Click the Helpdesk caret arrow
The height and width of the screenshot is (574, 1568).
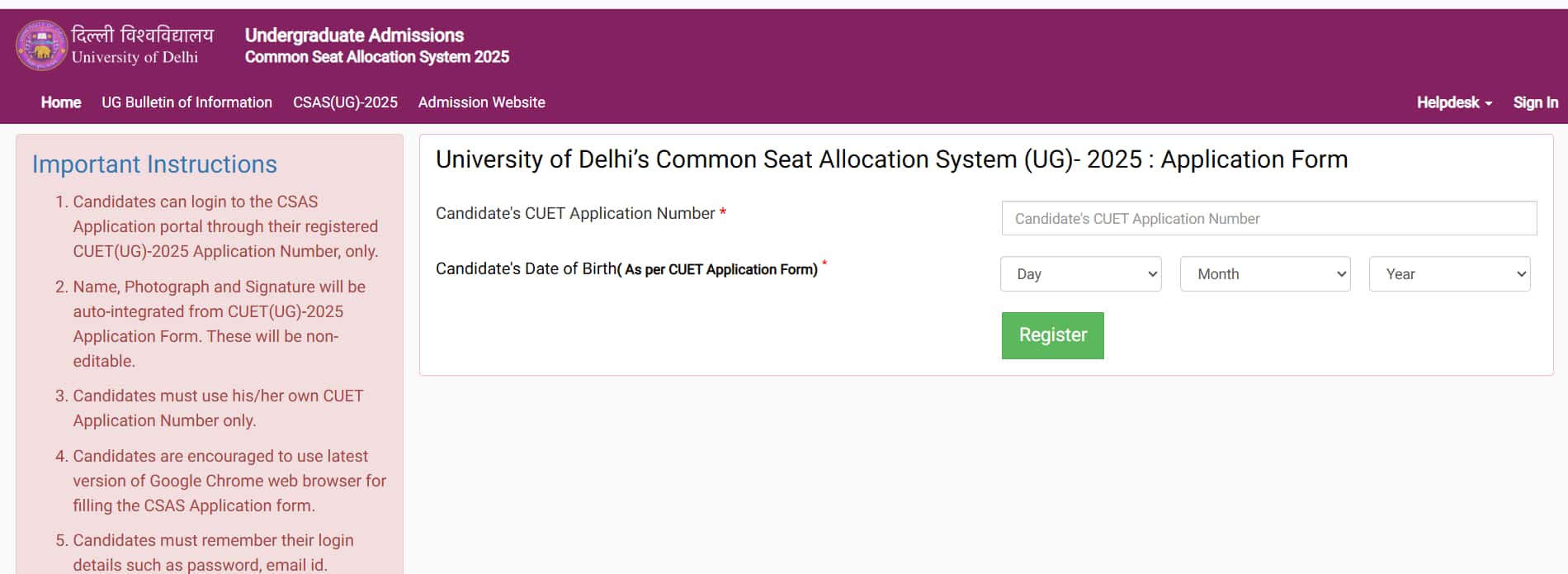point(1488,104)
